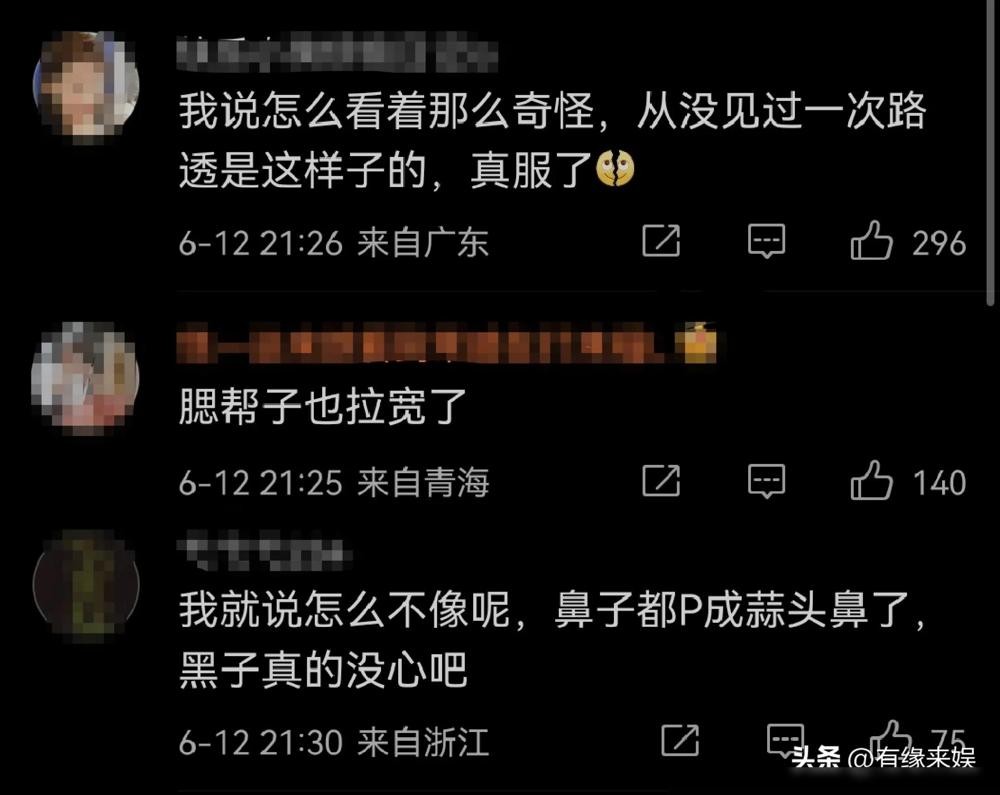Repost the Zhejiang comment
The image size is (1000, 795).
(x=680, y=740)
